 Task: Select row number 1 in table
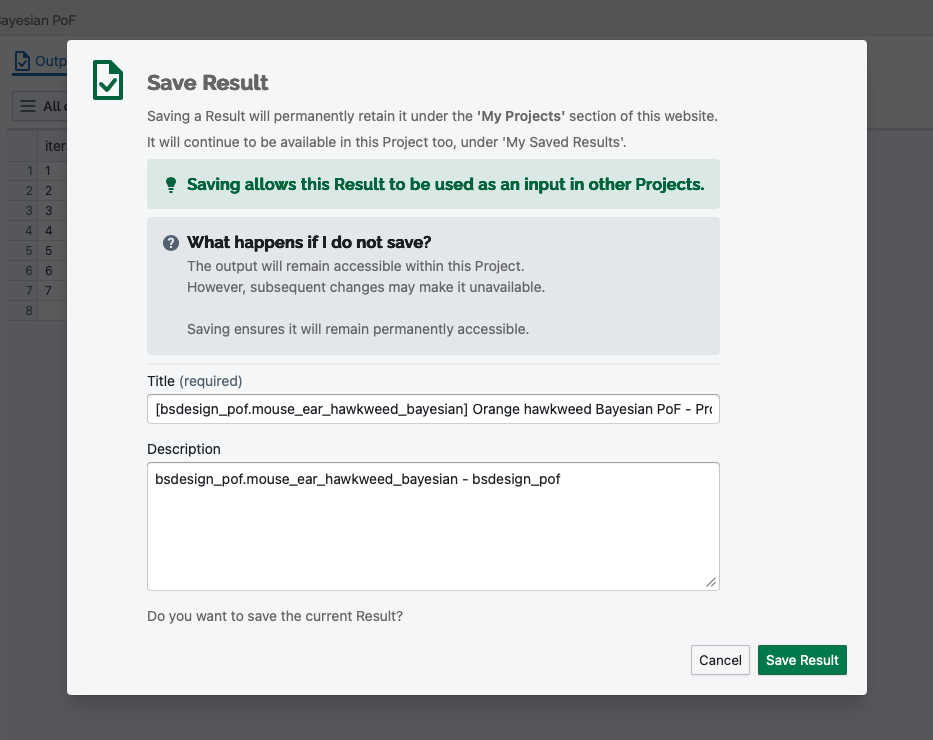(30, 171)
